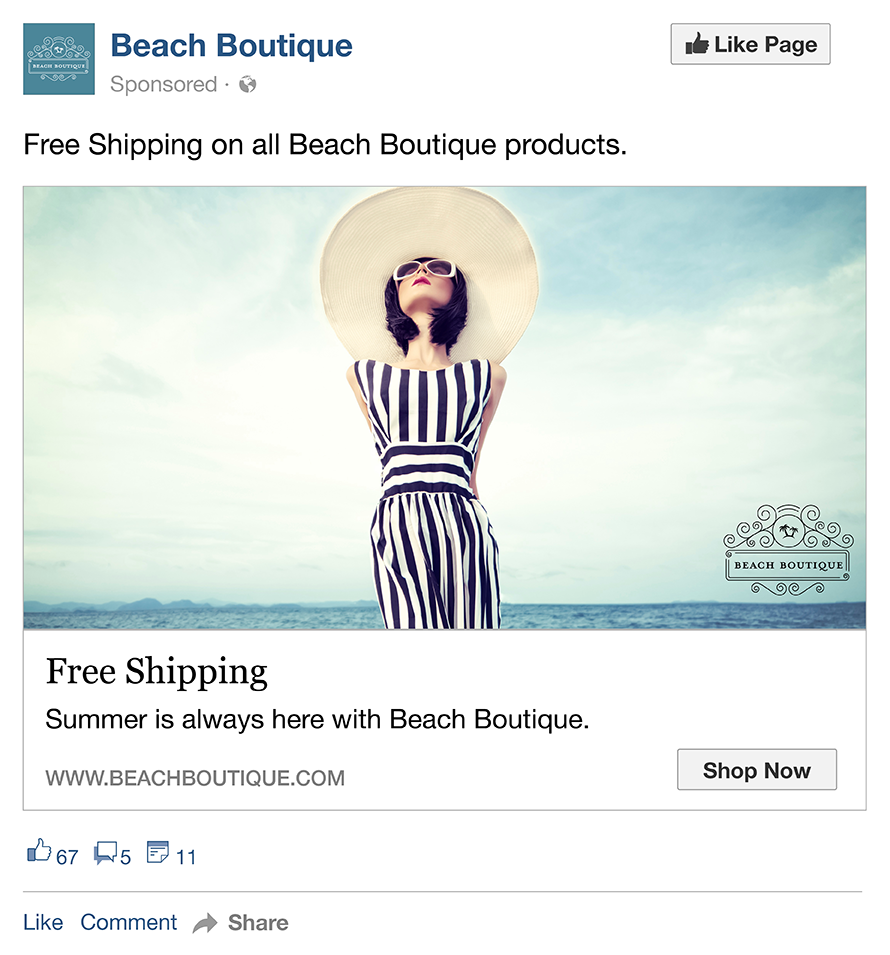Click the public globe audience icon

tap(247, 84)
